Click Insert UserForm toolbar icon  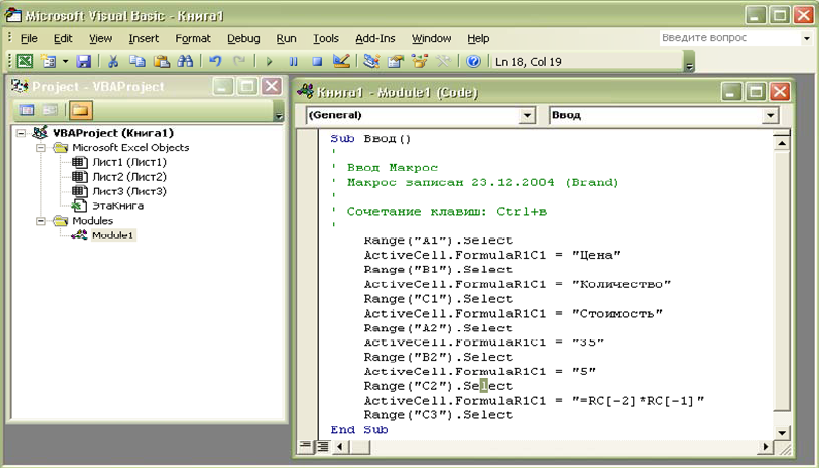pos(49,62)
